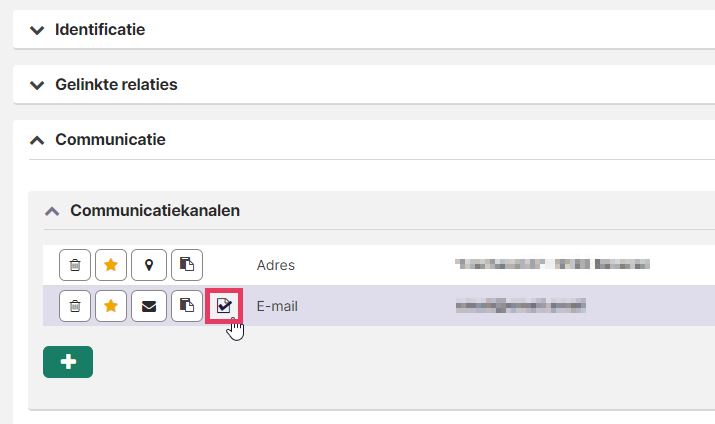Copy the E-mail address to clipboard

coord(186,306)
